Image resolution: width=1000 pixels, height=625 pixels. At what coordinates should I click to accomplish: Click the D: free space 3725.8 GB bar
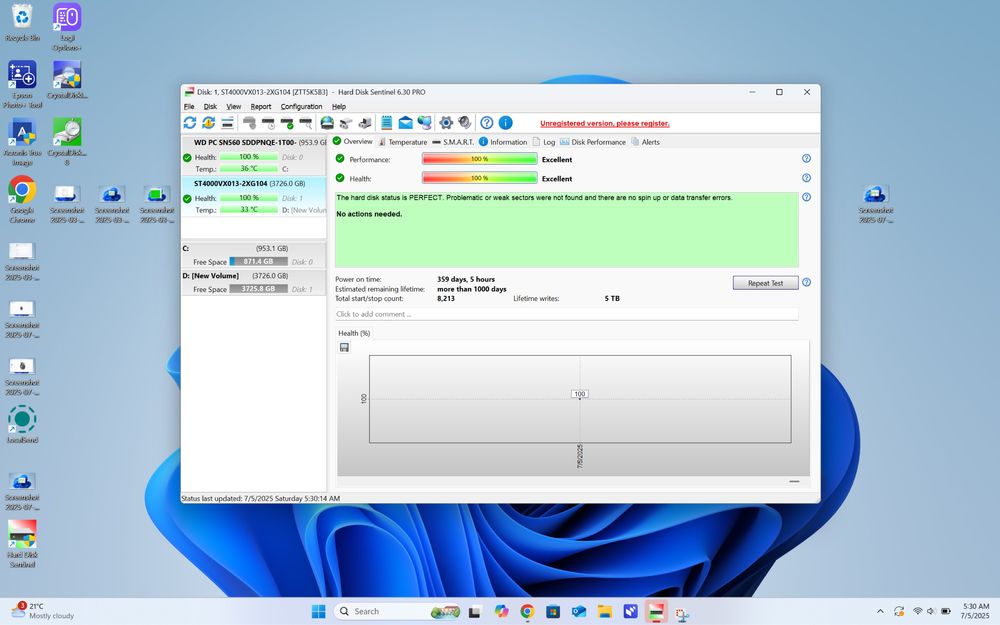tap(258, 289)
